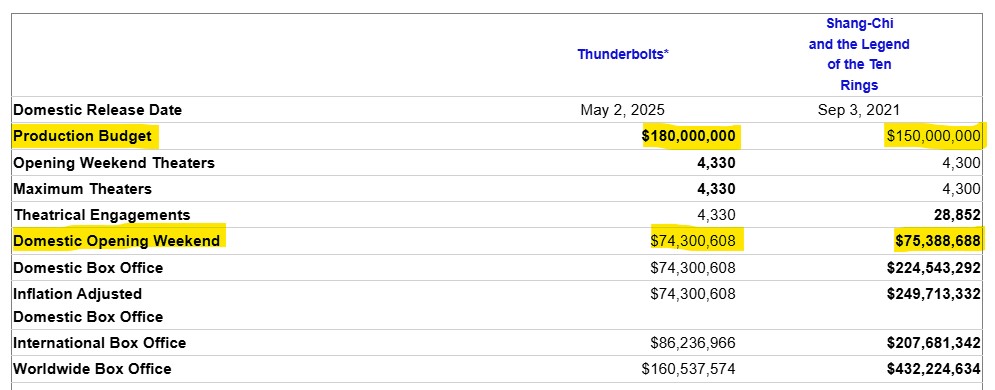995x390 pixels.
Task: Open the Shang-Chi and the Legend of the Ten Rings link
Action: [859, 54]
